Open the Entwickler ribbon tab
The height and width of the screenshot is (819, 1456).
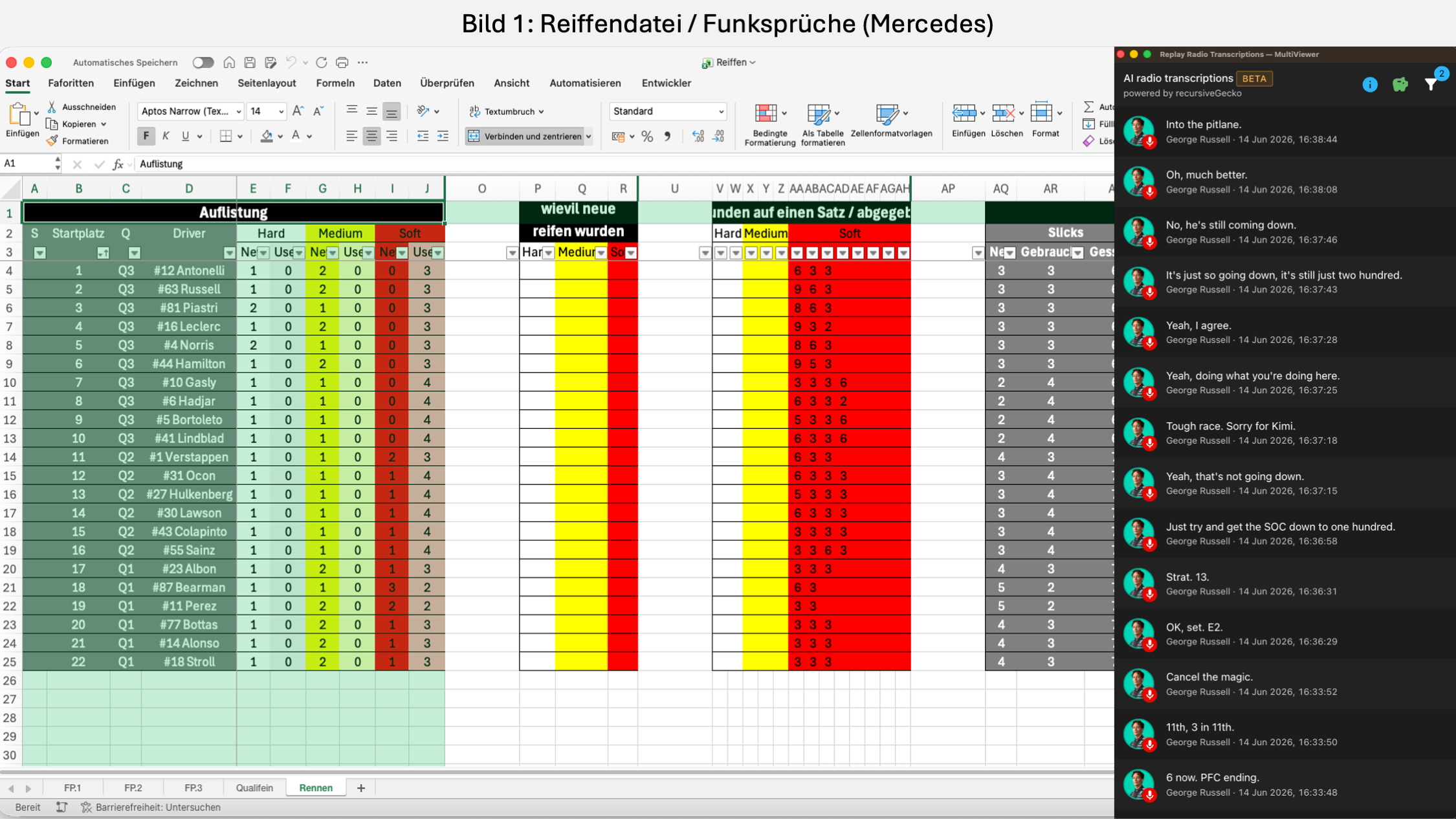[x=667, y=83]
